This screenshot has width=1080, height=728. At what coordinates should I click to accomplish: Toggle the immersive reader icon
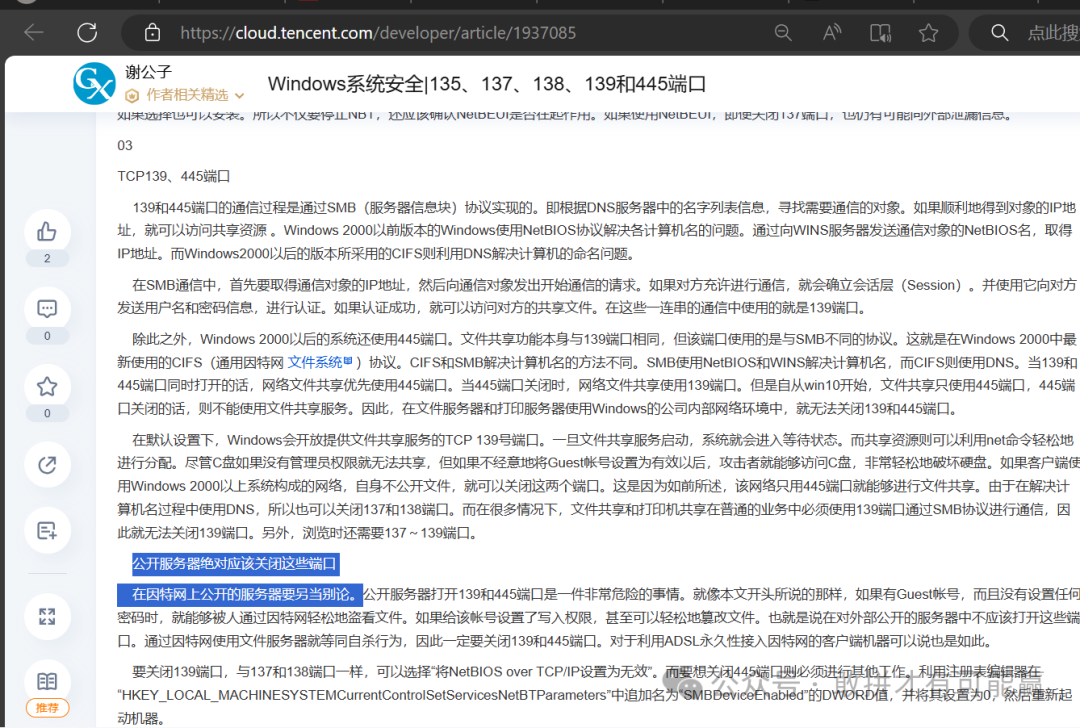(880, 33)
